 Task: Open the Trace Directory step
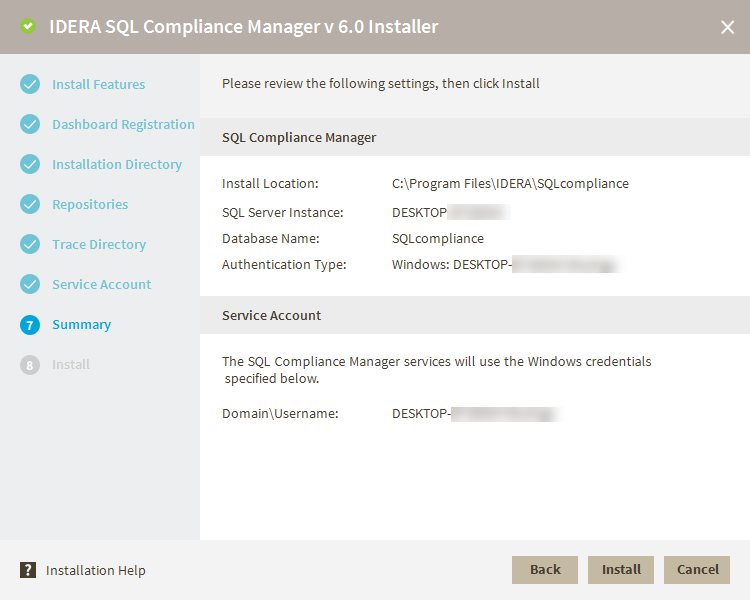(99, 244)
